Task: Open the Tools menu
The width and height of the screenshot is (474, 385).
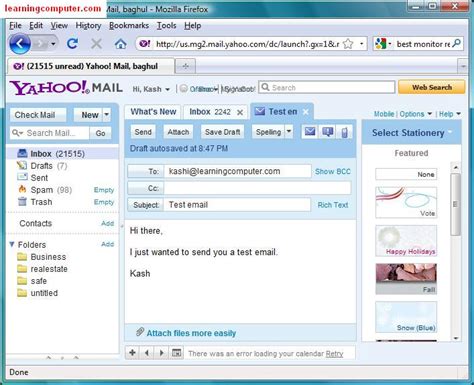Action: [x=167, y=26]
